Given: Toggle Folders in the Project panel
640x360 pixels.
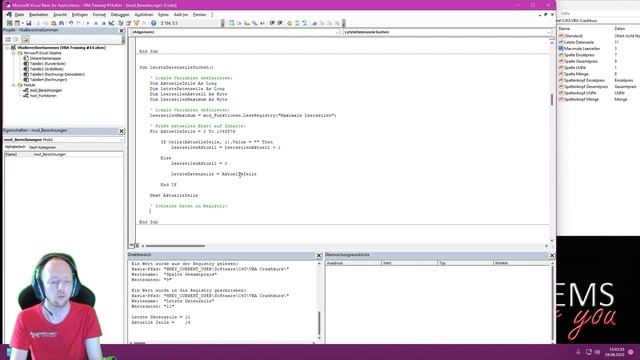Looking at the screenshot, I should tap(25, 39).
